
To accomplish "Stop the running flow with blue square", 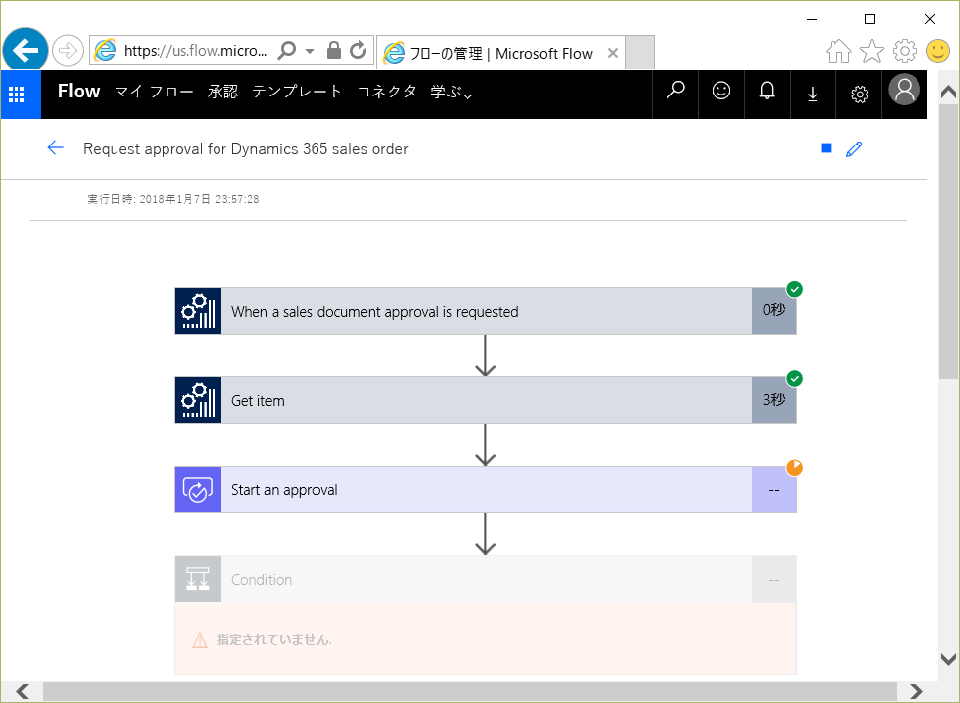I will coord(826,148).
